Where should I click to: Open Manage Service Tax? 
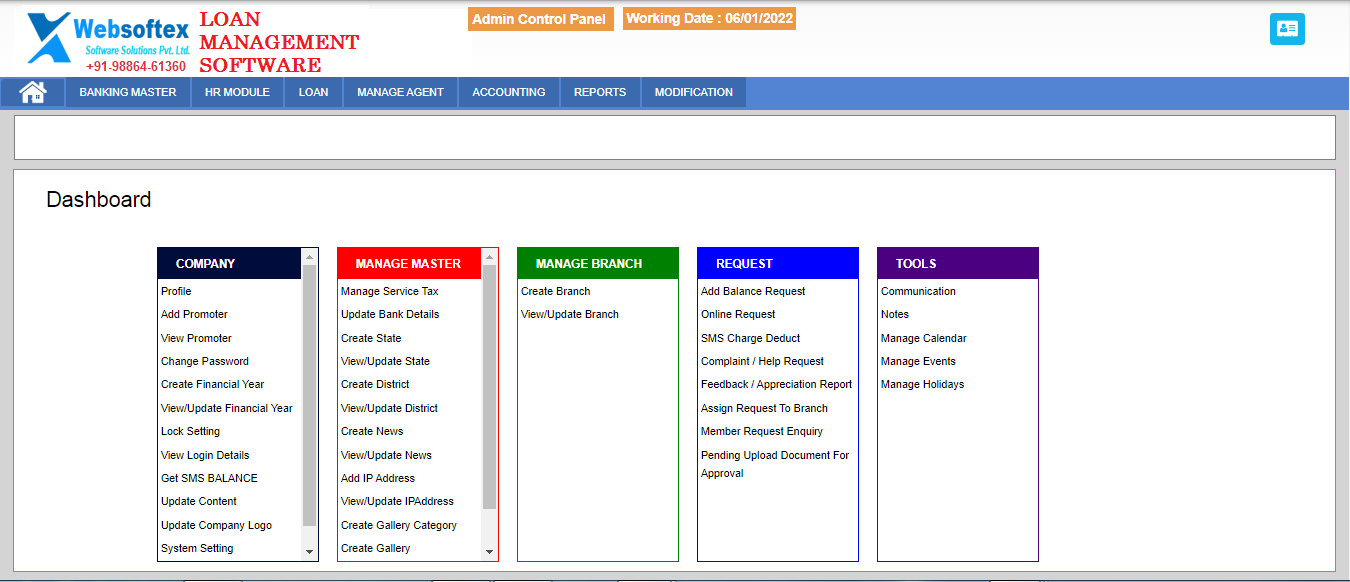(x=390, y=291)
